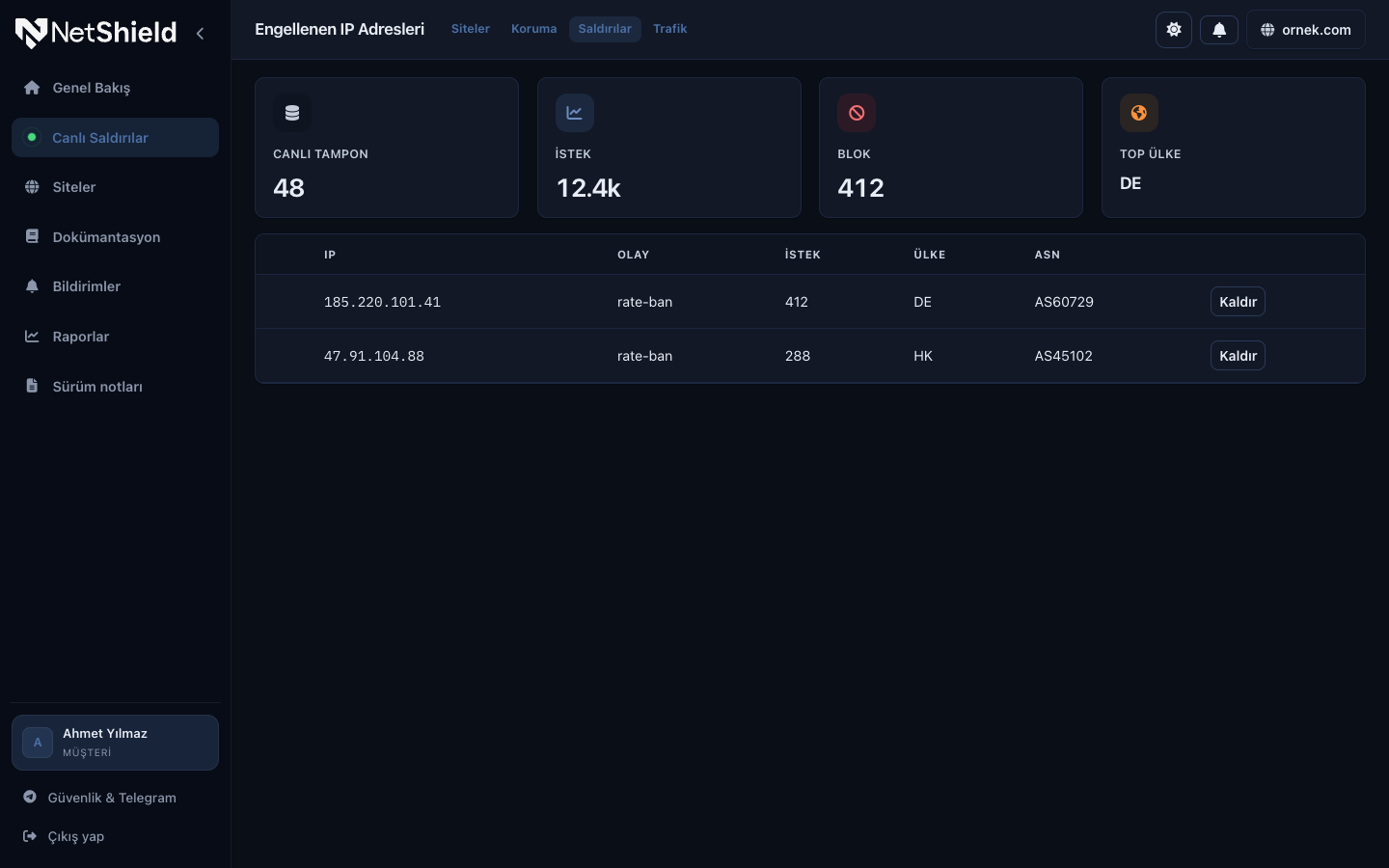Toggle the light/dark theme sun button
1389x868 pixels.
(1174, 29)
